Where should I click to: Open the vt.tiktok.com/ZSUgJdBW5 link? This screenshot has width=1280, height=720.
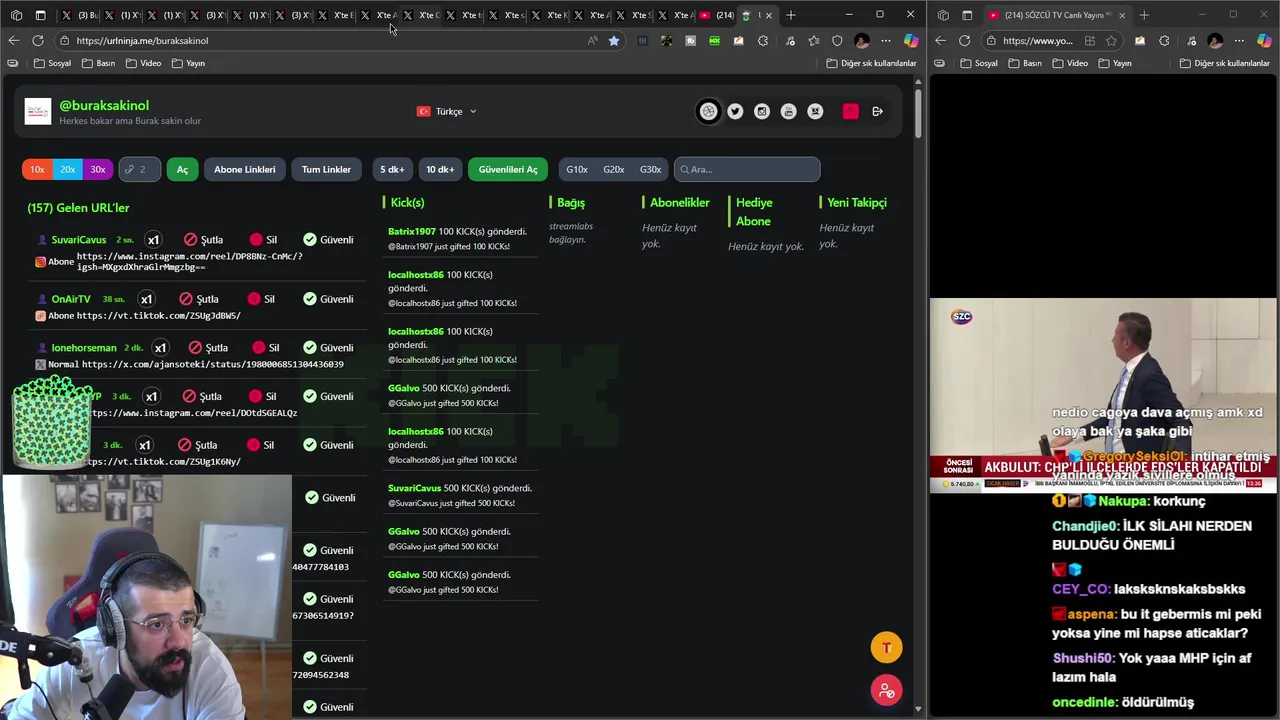[159, 316]
